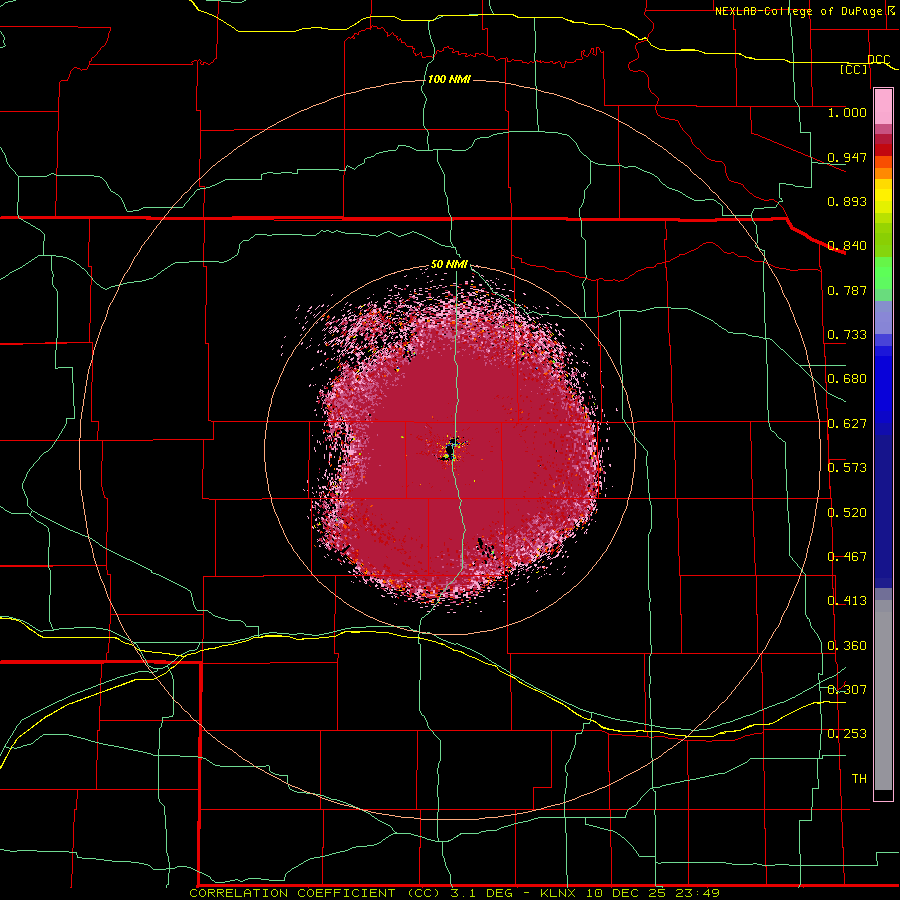This screenshot has height=900, width=900.
Task: Click the TH label on legend
Action: pos(859,779)
